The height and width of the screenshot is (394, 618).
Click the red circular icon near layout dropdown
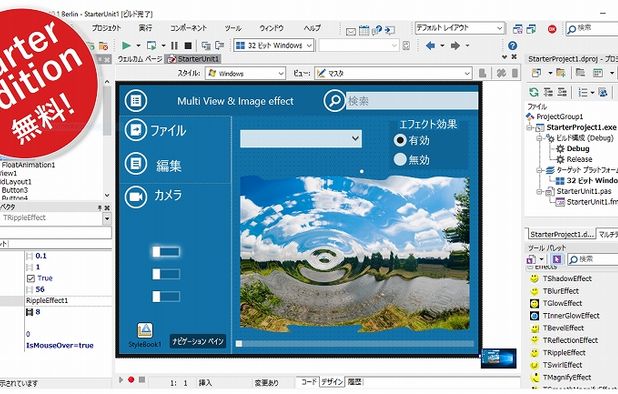552,29
